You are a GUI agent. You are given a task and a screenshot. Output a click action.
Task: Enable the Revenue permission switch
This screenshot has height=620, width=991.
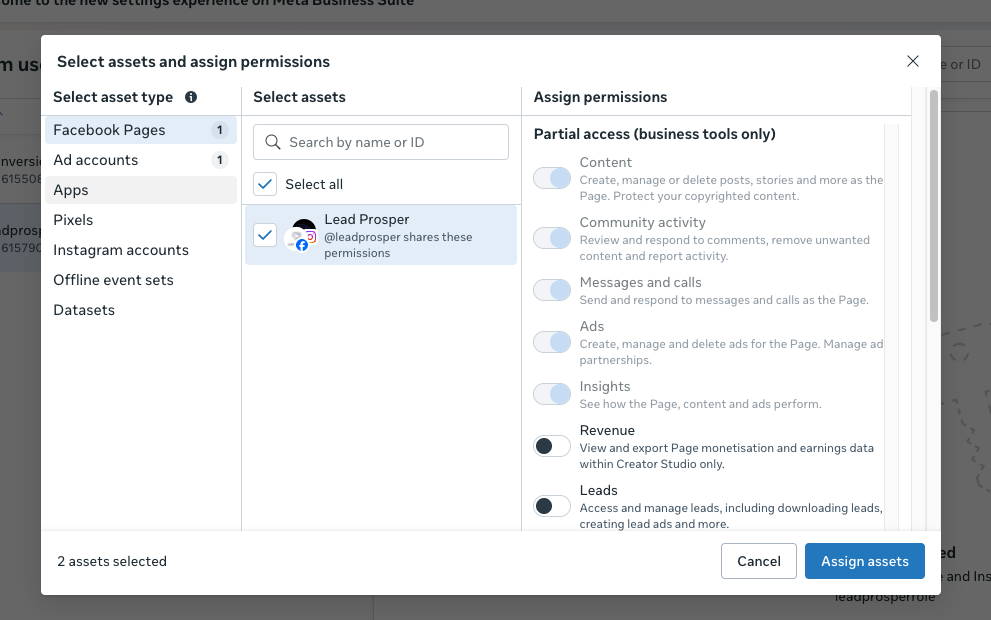[x=552, y=446]
